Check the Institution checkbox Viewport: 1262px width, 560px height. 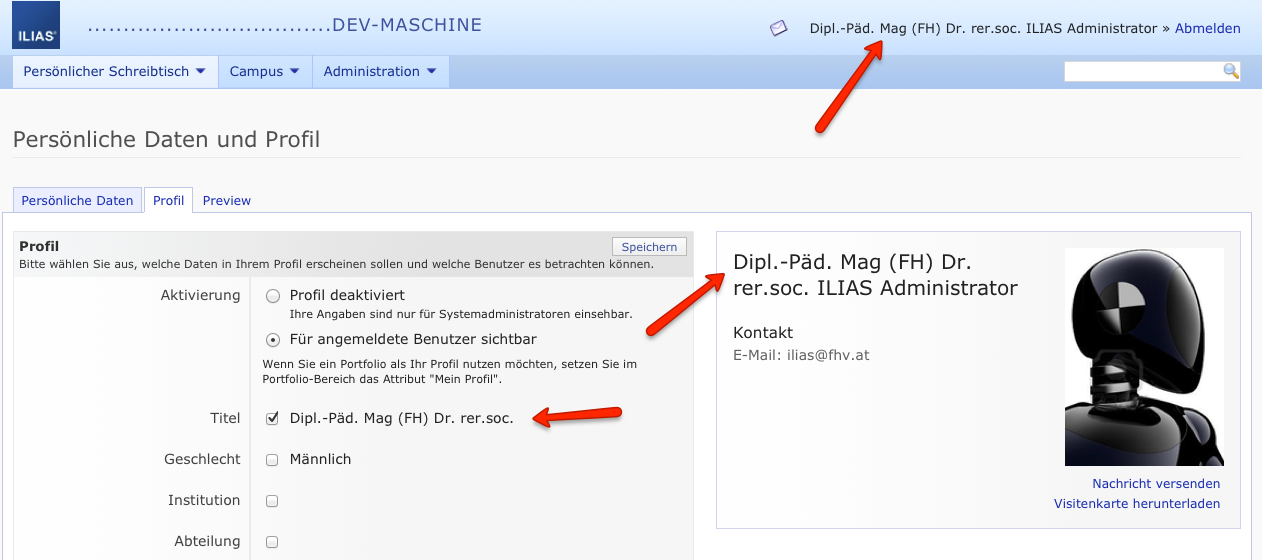pyautogui.click(x=272, y=501)
